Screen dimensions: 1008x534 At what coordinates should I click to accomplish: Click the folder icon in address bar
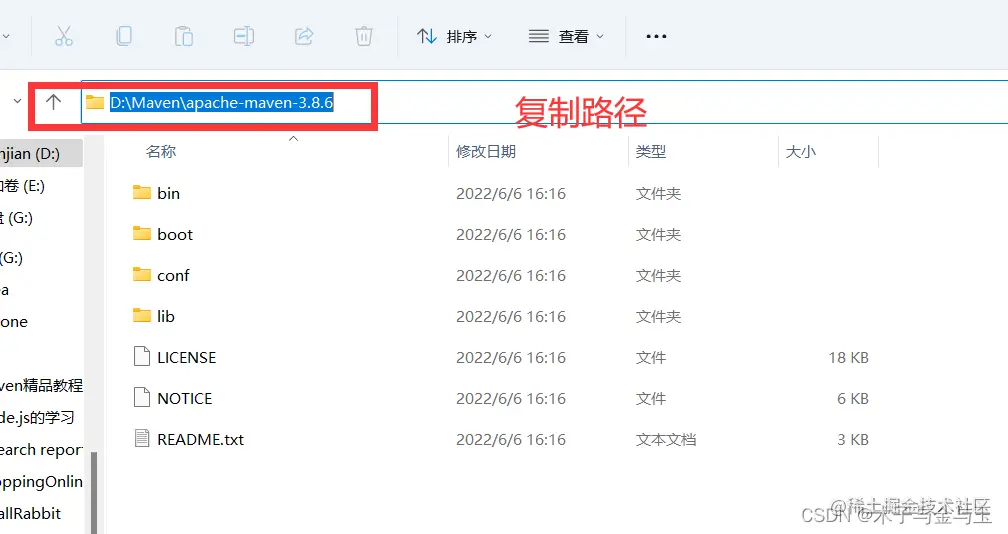point(95,102)
